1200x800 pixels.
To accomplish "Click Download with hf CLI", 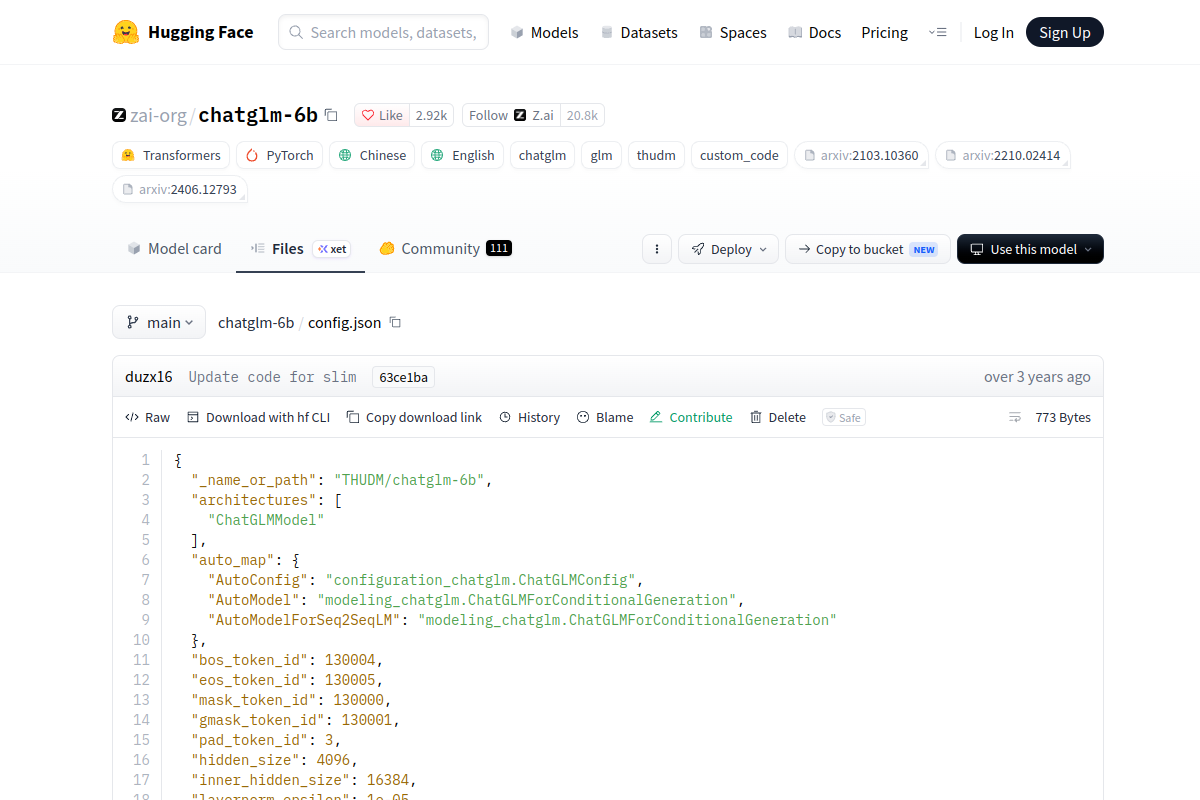I will pos(258,417).
